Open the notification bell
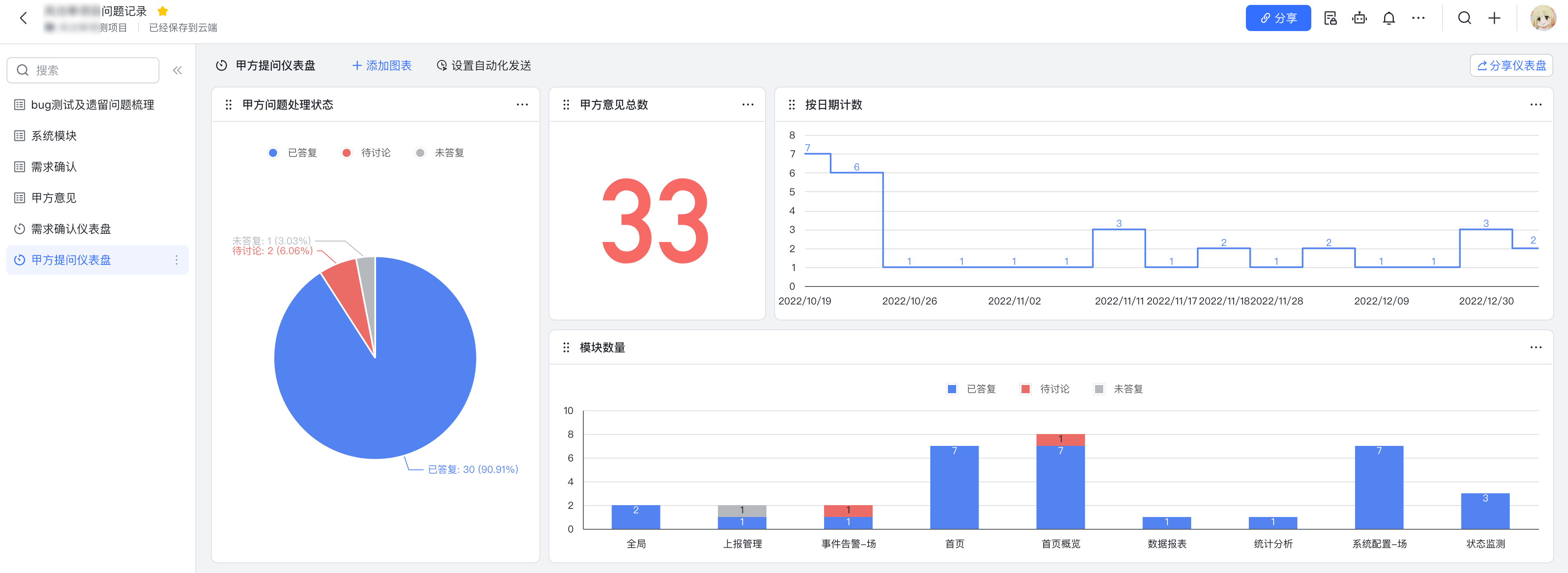The width and height of the screenshot is (1568, 573). (1389, 18)
